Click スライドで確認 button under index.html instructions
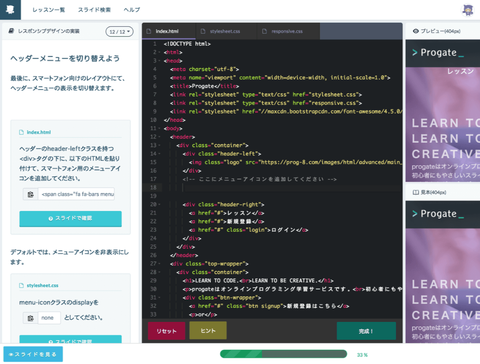Viewport: 480px width, 364px height. click(x=70, y=219)
